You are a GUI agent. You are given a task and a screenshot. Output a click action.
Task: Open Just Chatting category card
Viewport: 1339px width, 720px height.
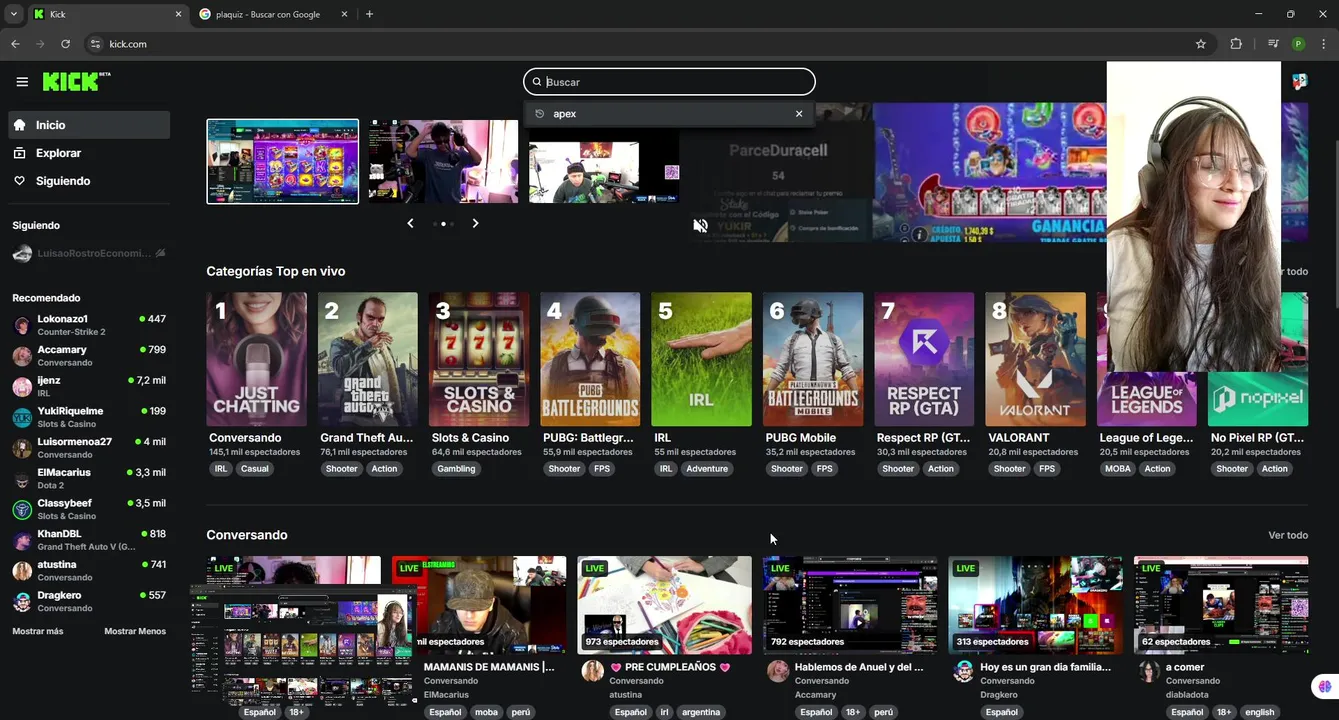pos(256,360)
